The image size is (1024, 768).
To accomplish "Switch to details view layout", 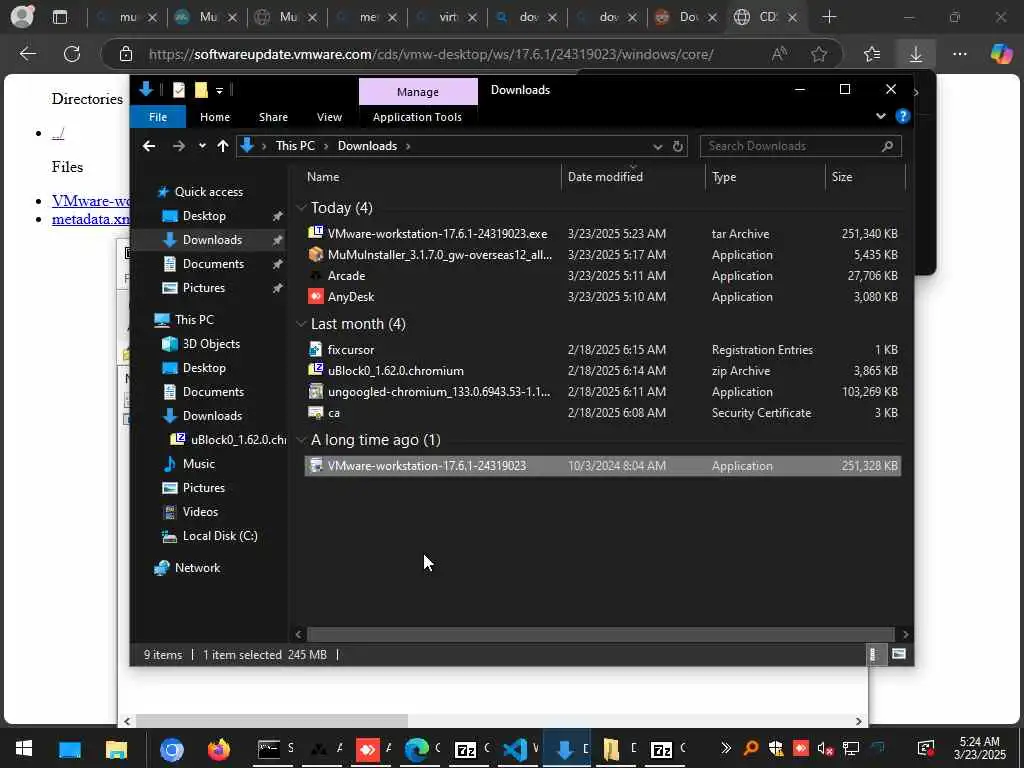I will [874, 654].
